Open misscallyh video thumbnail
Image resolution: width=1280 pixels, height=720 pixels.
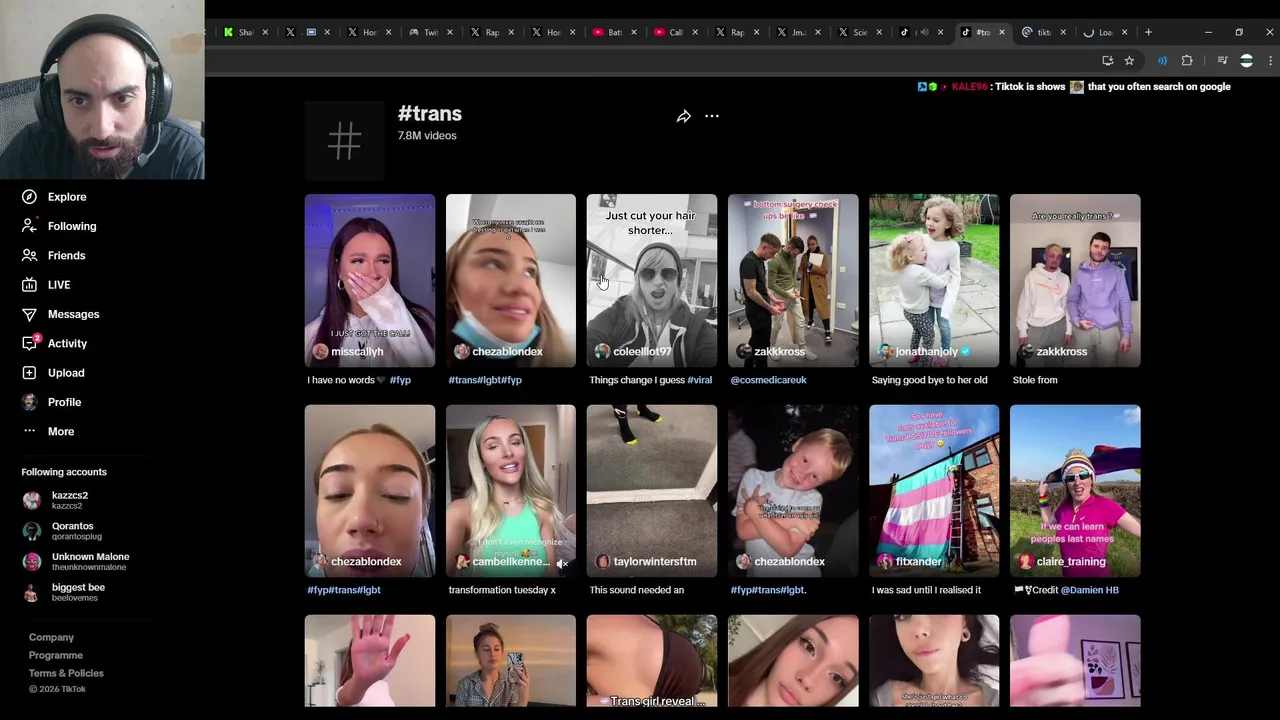pos(370,280)
